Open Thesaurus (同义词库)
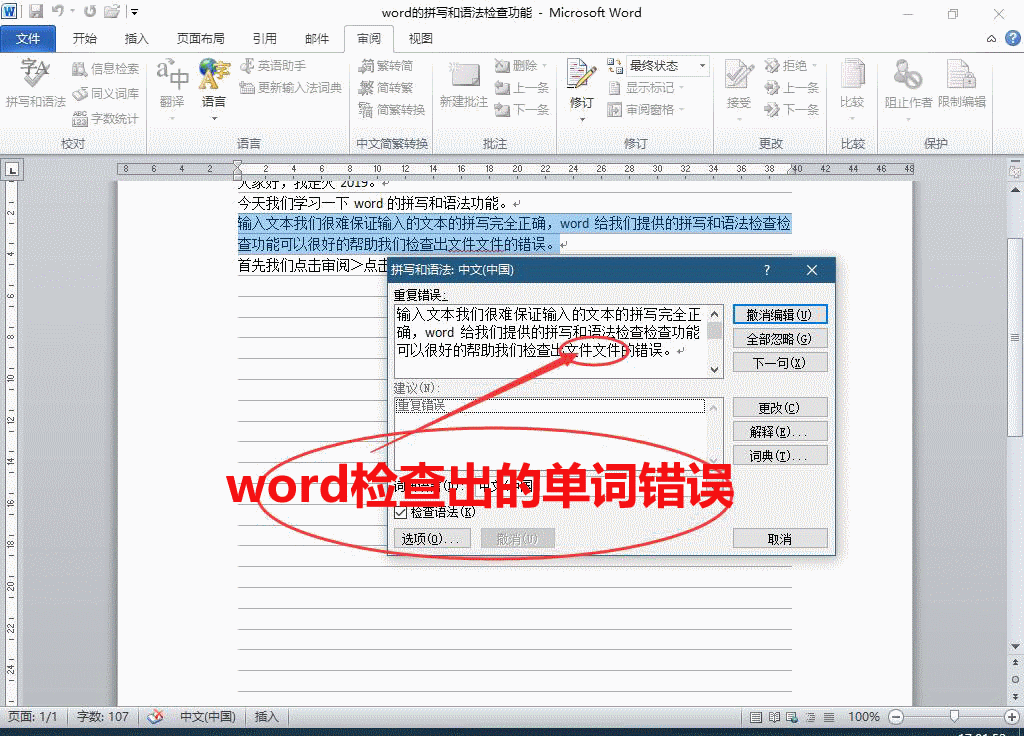 pyautogui.click(x=105, y=93)
